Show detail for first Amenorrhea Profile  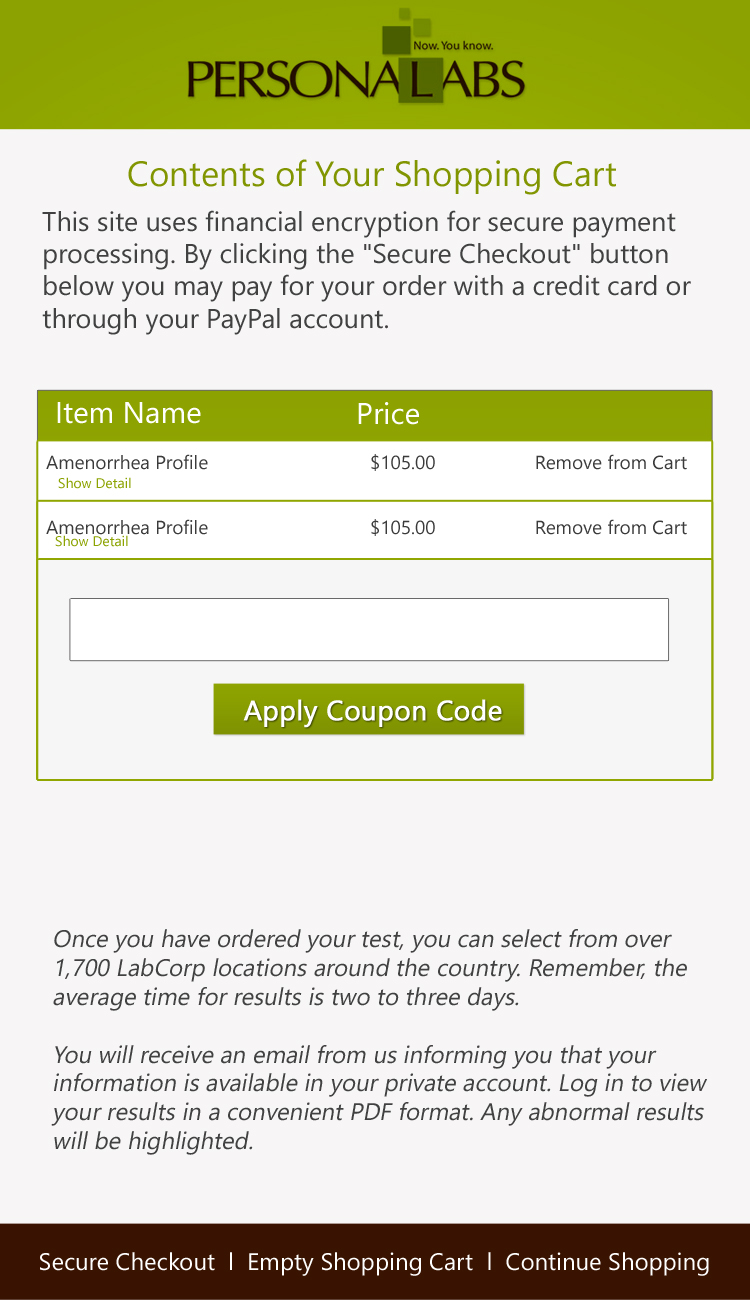tap(94, 484)
